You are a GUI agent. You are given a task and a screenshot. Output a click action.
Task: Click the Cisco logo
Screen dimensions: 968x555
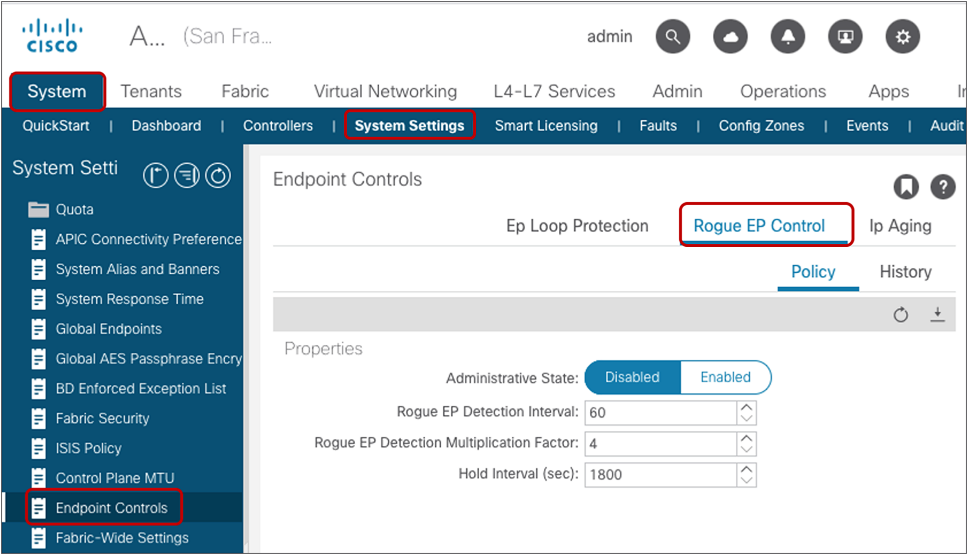(52, 36)
